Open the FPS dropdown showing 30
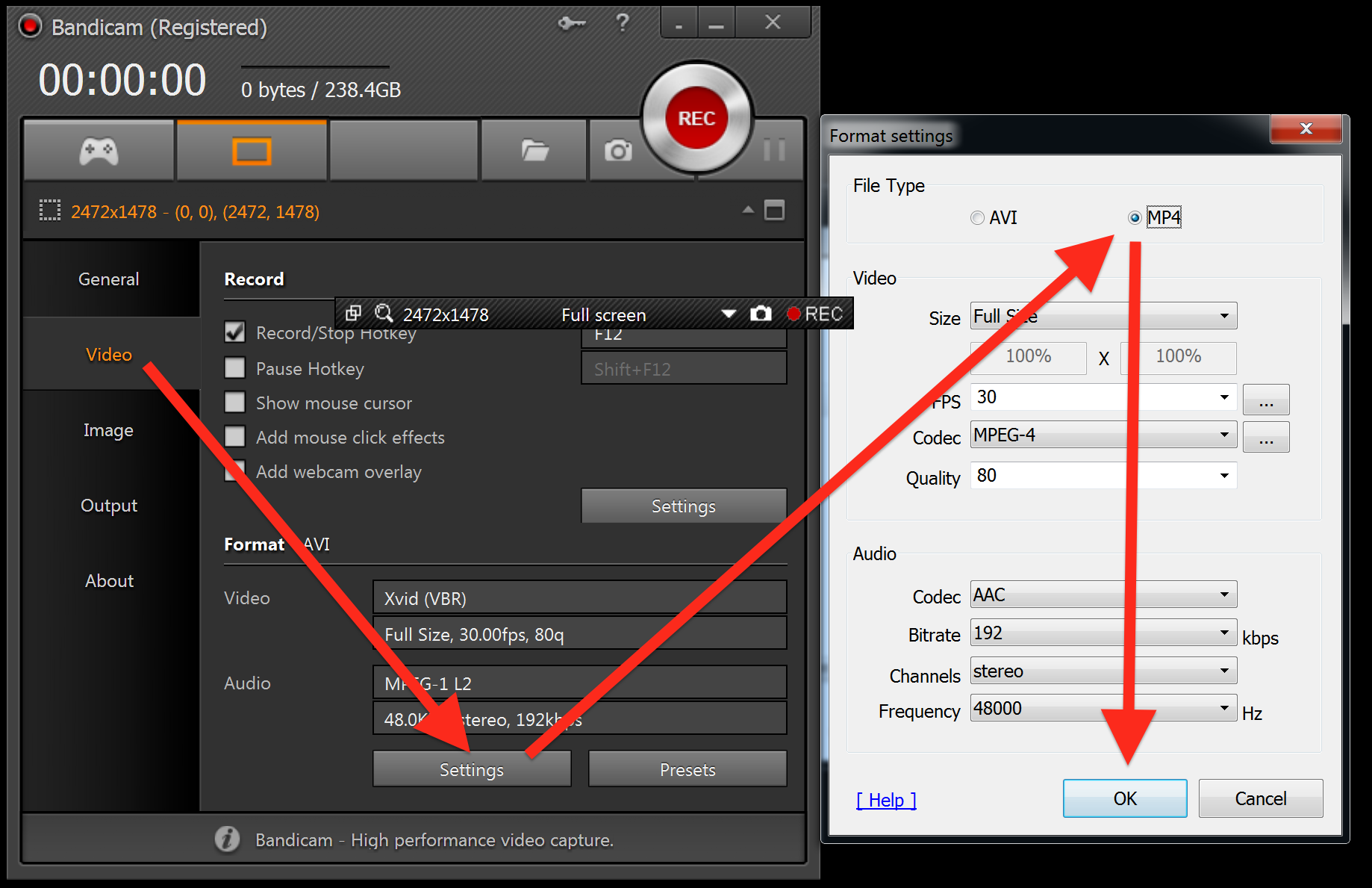 tap(1103, 397)
